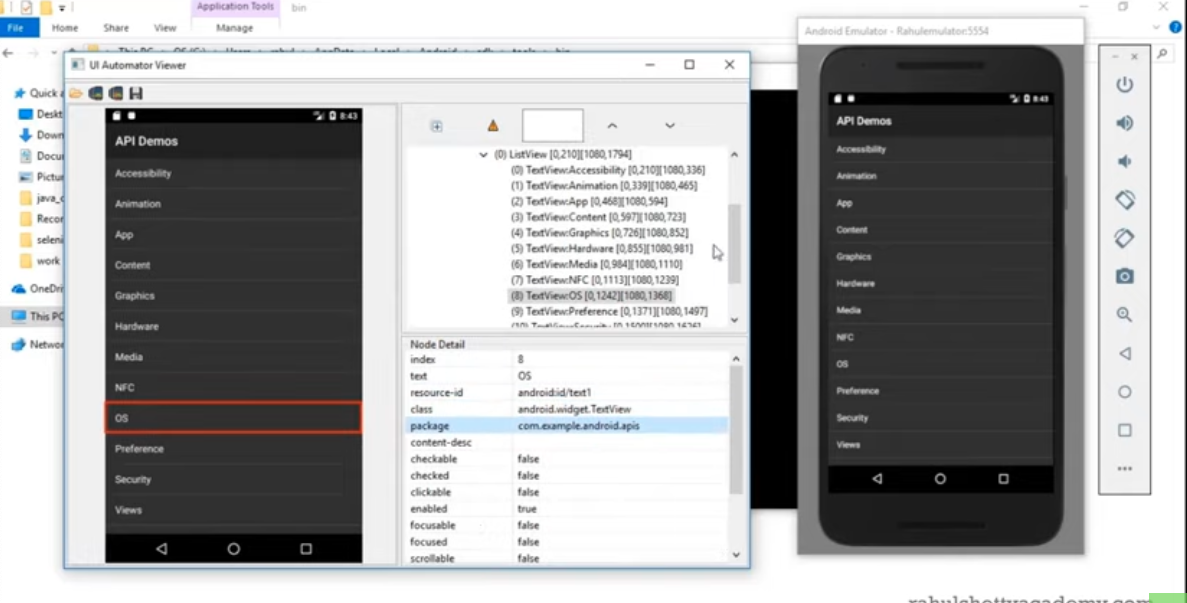Viewport: 1187px width, 603px height.
Task: Select TextView:OS tree node
Action: 590,296
